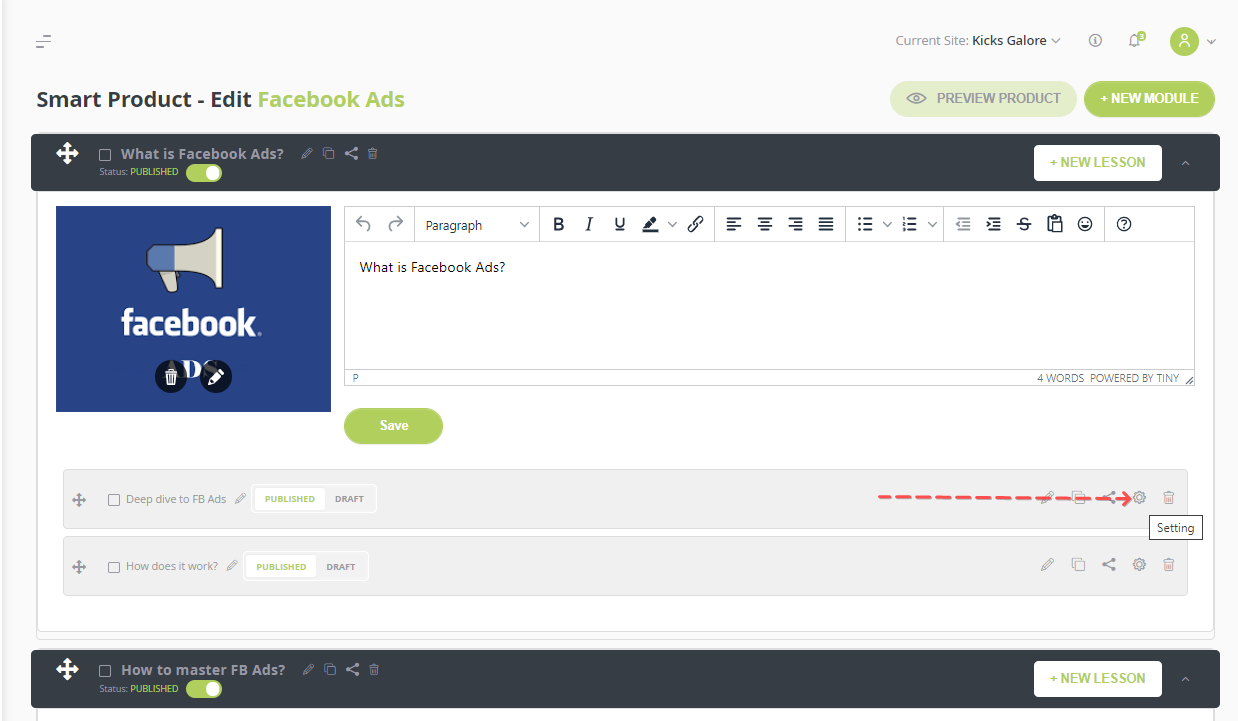Delete the How does it work lesson

[x=1168, y=564]
